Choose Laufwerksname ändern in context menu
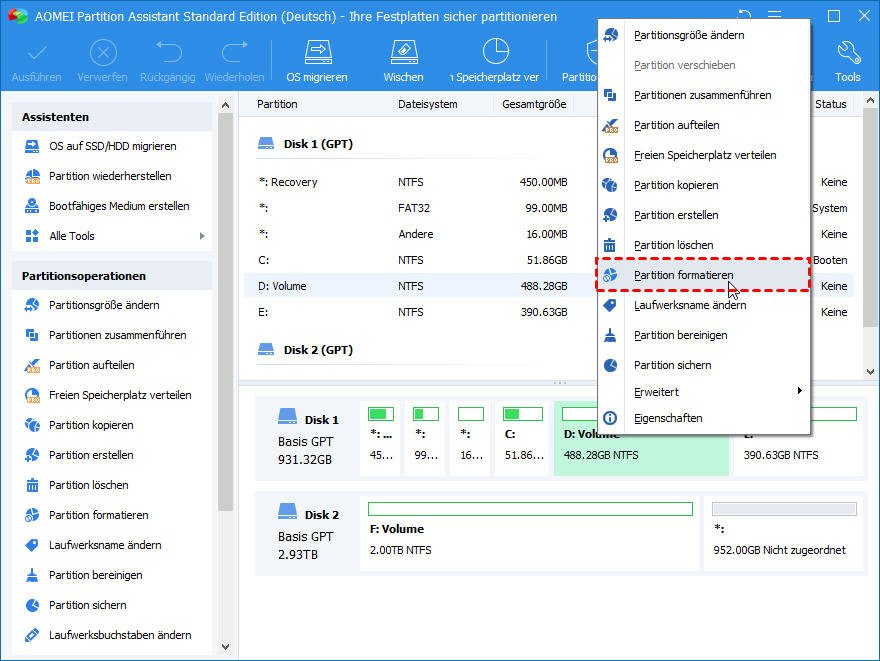The width and height of the screenshot is (880, 661). pos(704,305)
